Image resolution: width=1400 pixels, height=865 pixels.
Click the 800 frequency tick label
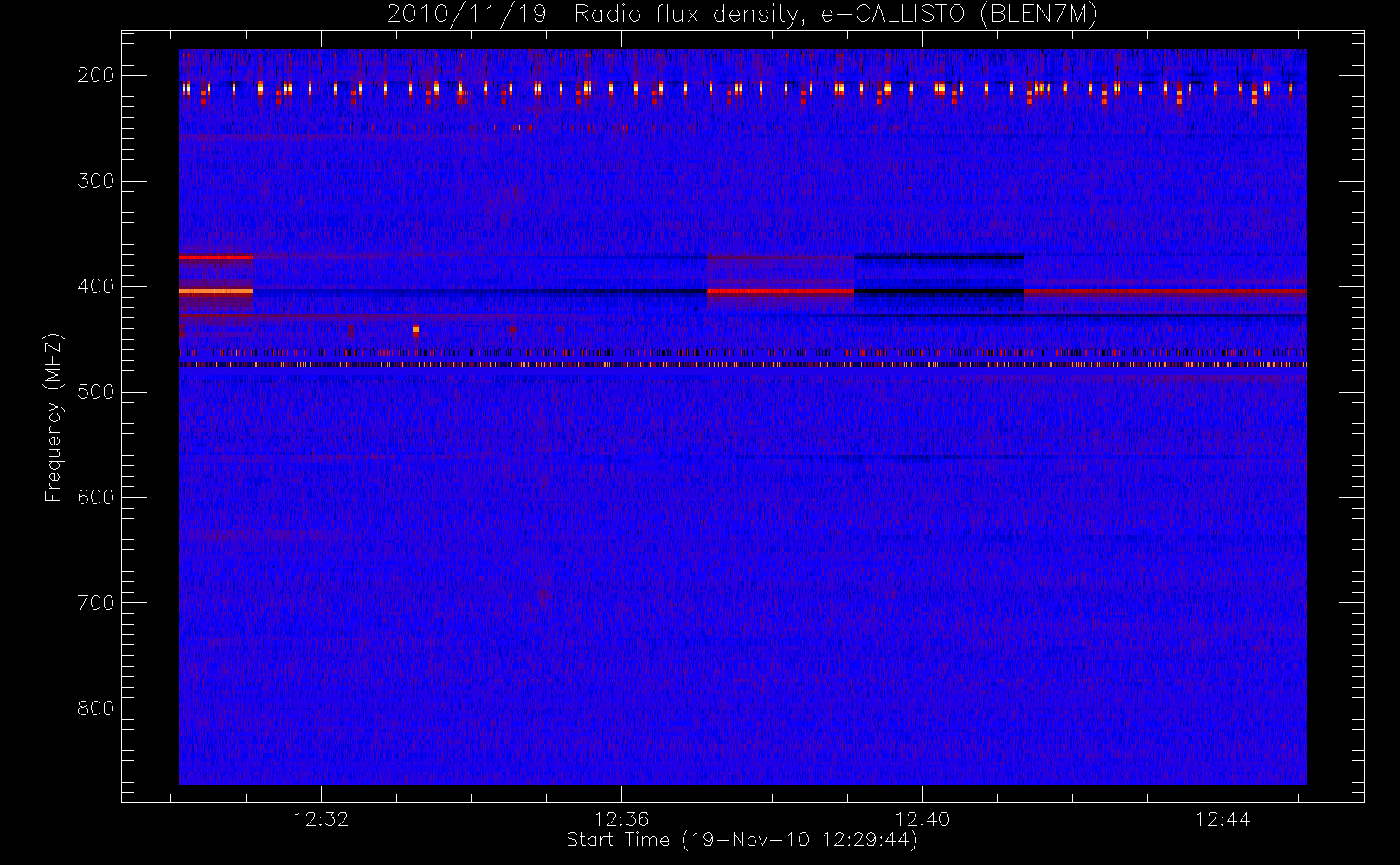[x=96, y=708]
